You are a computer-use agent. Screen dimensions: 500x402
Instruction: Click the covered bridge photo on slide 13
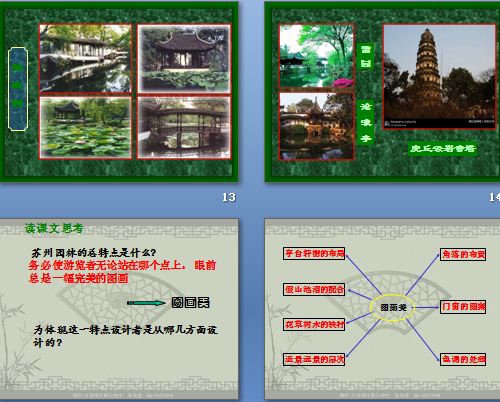tap(184, 128)
